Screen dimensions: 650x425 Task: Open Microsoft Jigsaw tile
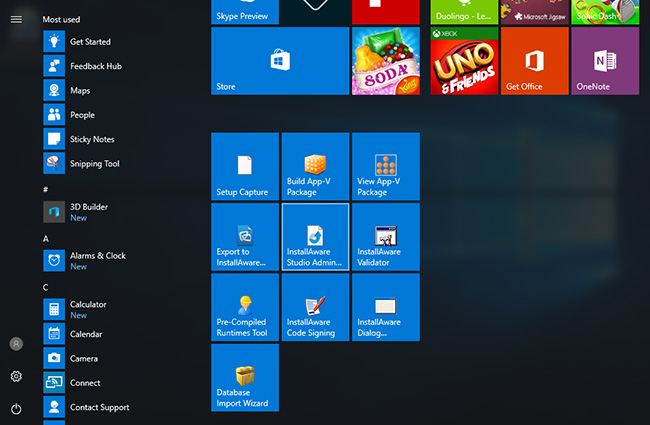point(535,12)
